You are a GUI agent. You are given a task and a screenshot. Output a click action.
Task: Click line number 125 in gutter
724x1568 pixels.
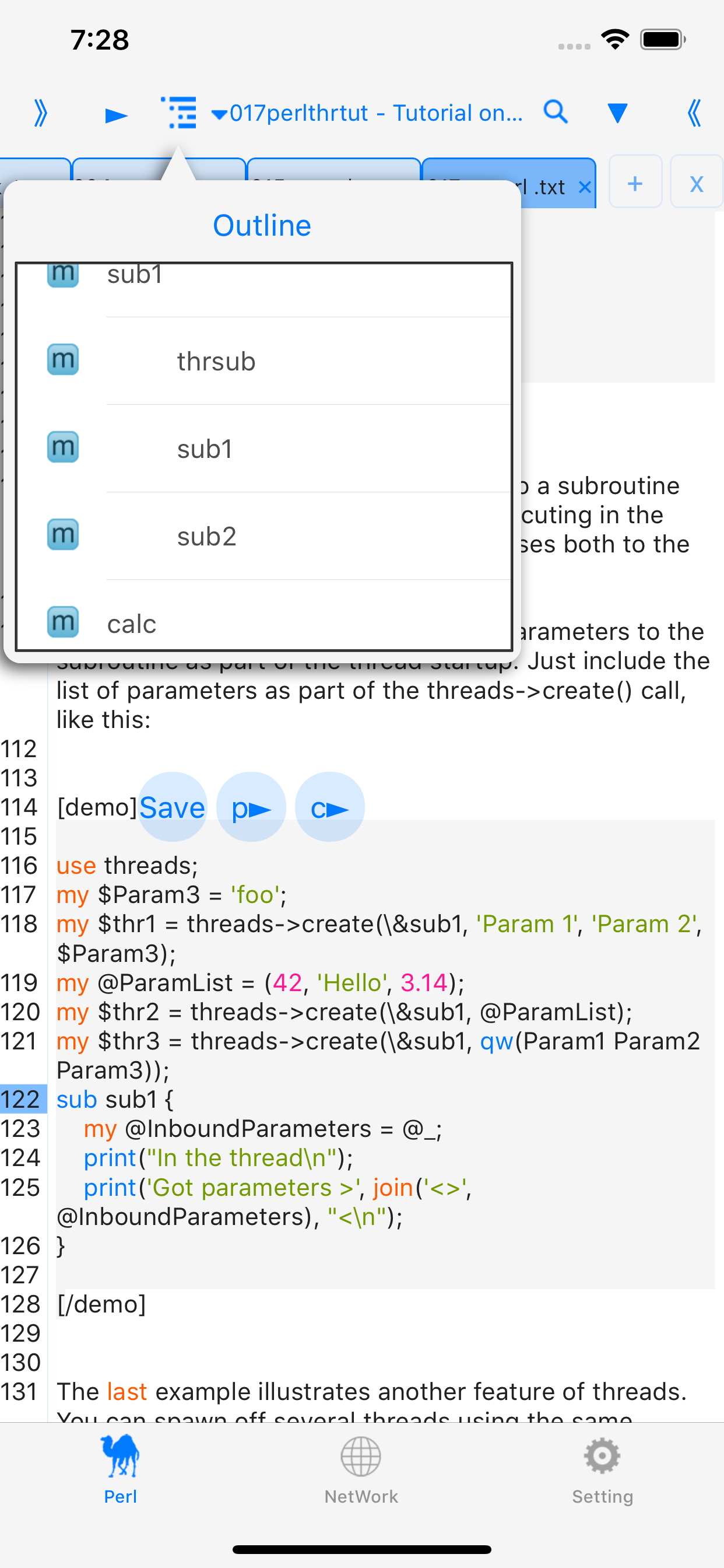pos(20,1187)
